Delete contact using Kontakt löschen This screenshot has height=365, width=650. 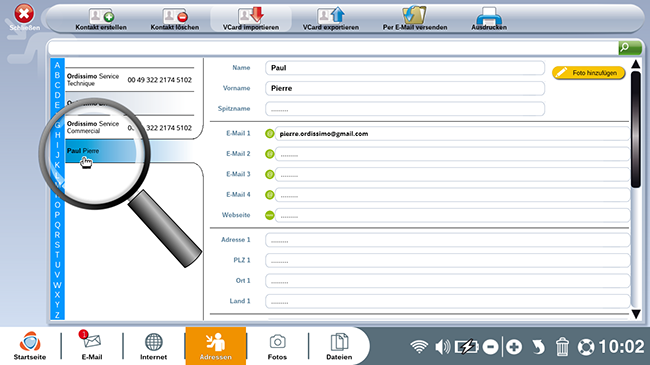[175, 19]
